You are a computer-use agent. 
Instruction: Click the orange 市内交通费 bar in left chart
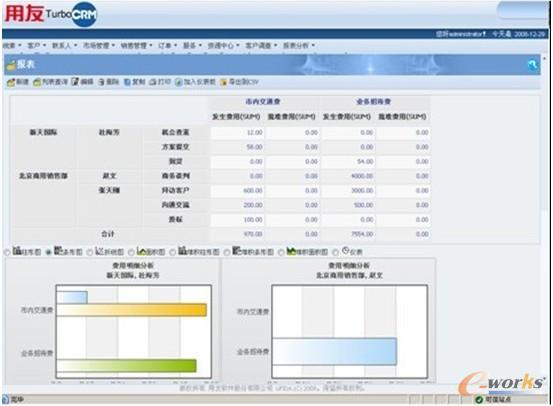tap(132, 310)
